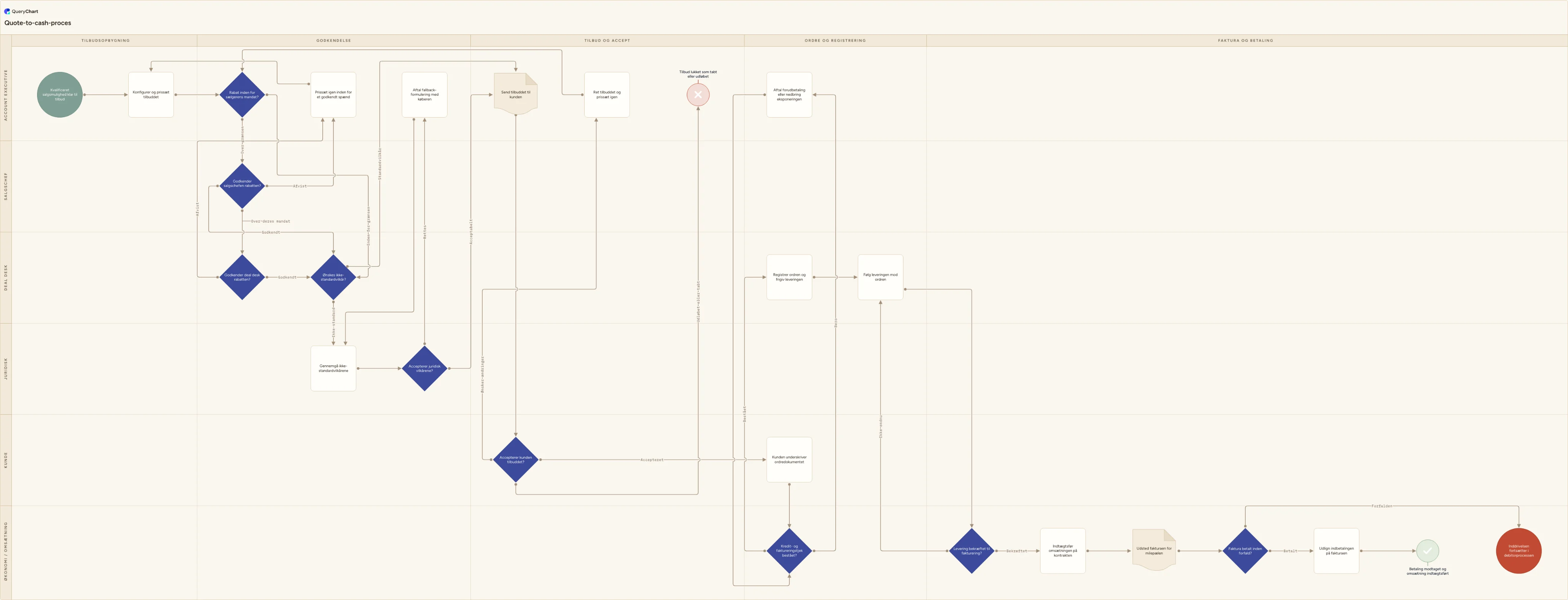Click the 'Registrer ordren og frigiv leveringen' box

pyautogui.click(x=789, y=277)
